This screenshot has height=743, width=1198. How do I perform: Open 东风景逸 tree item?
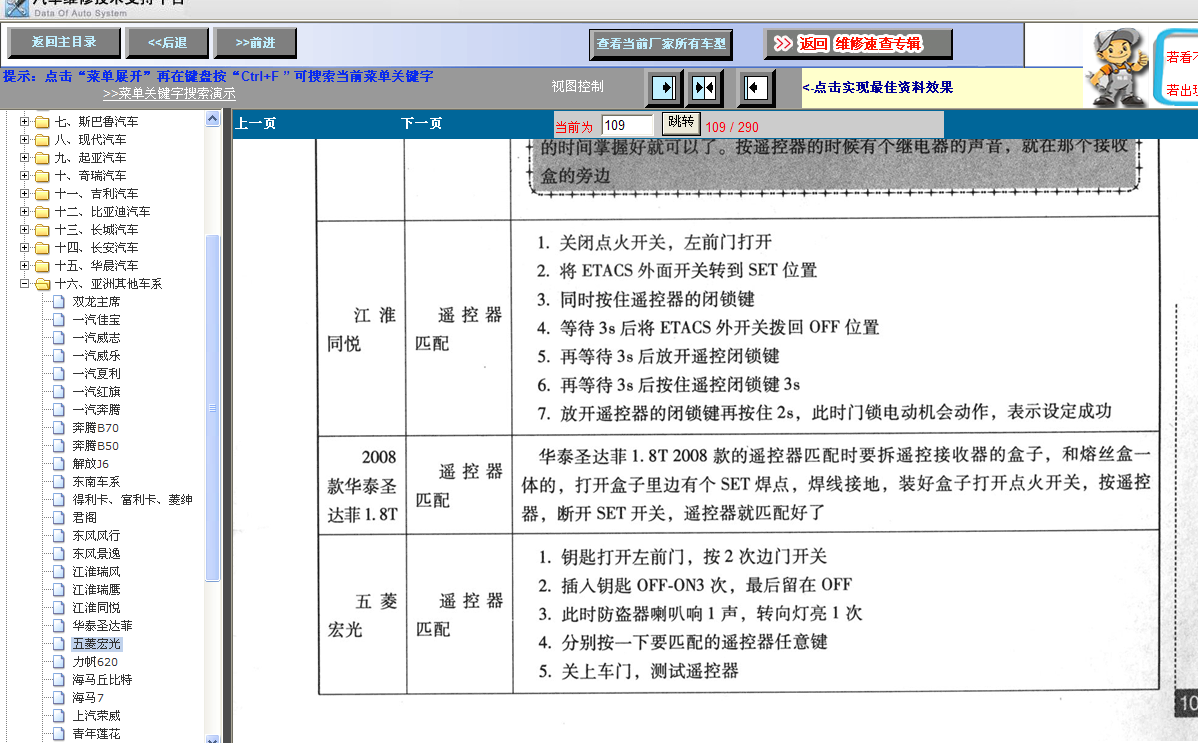[x=96, y=553]
